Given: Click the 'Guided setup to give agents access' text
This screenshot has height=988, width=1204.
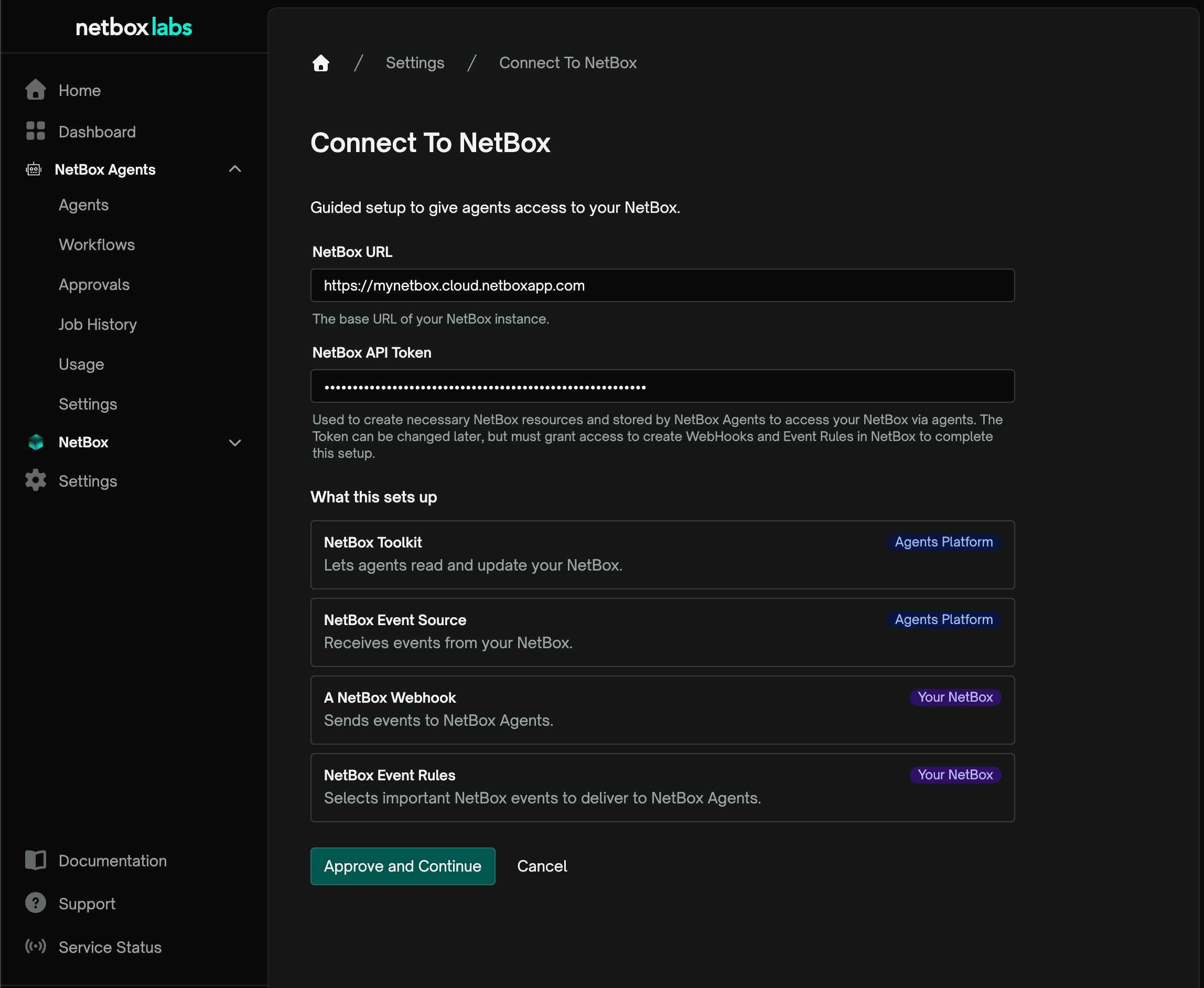Looking at the screenshot, I should [495, 208].
